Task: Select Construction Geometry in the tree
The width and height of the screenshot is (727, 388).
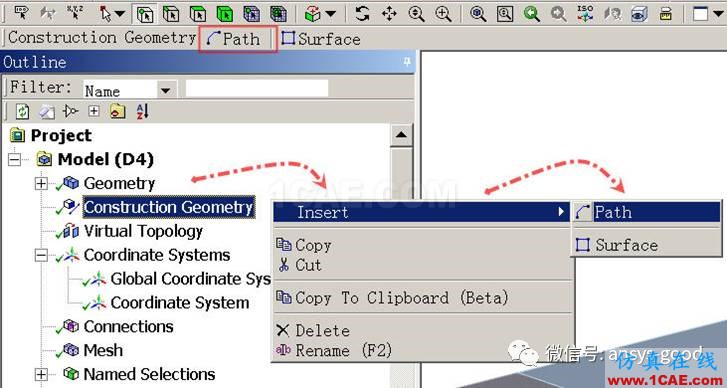Action: point(169,207)
